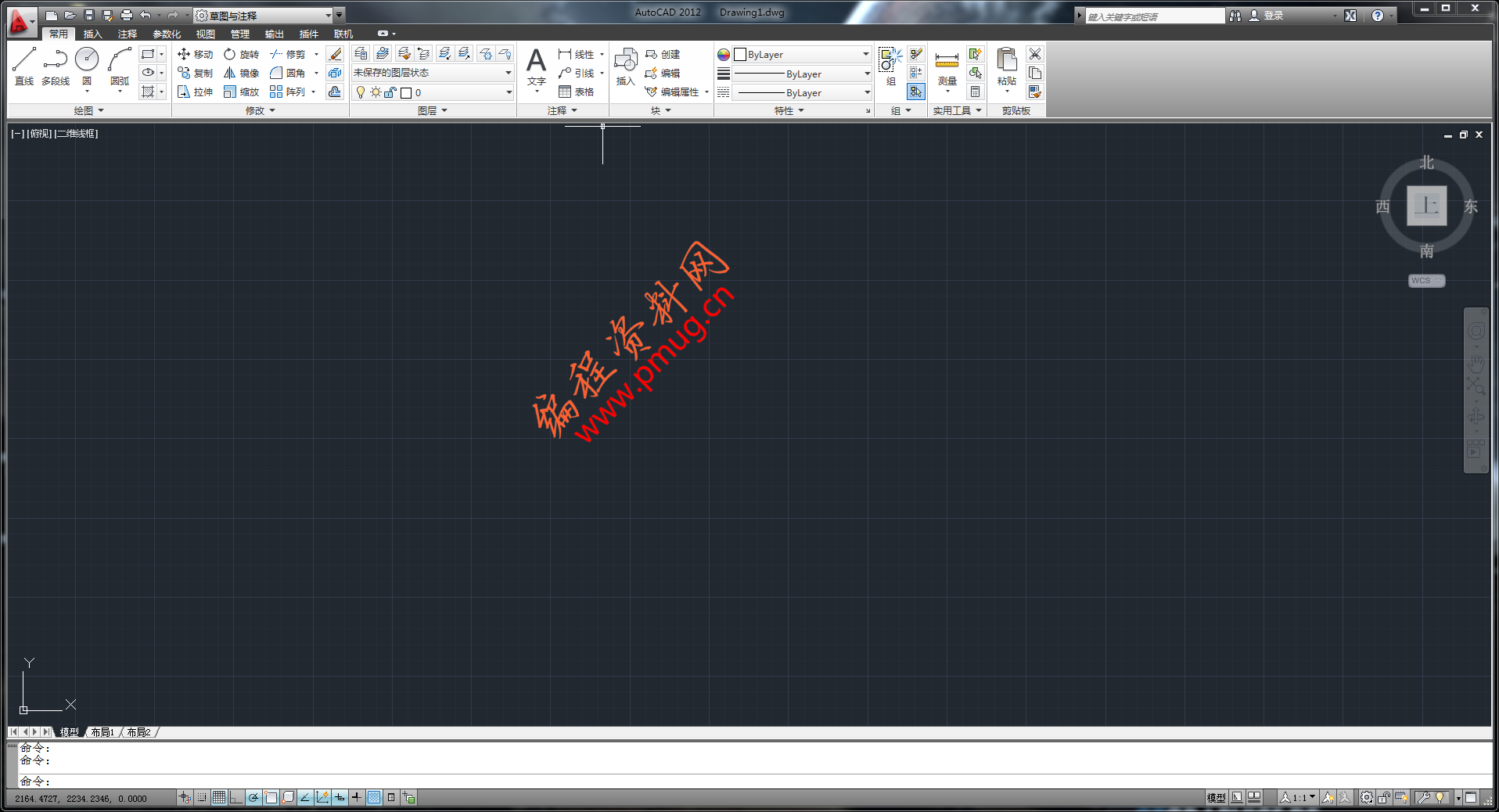Select the Arc (圆弧) tool
The height and width of the screenshot is (812, 1499).
pyautogui.click(x=120, y=66)
